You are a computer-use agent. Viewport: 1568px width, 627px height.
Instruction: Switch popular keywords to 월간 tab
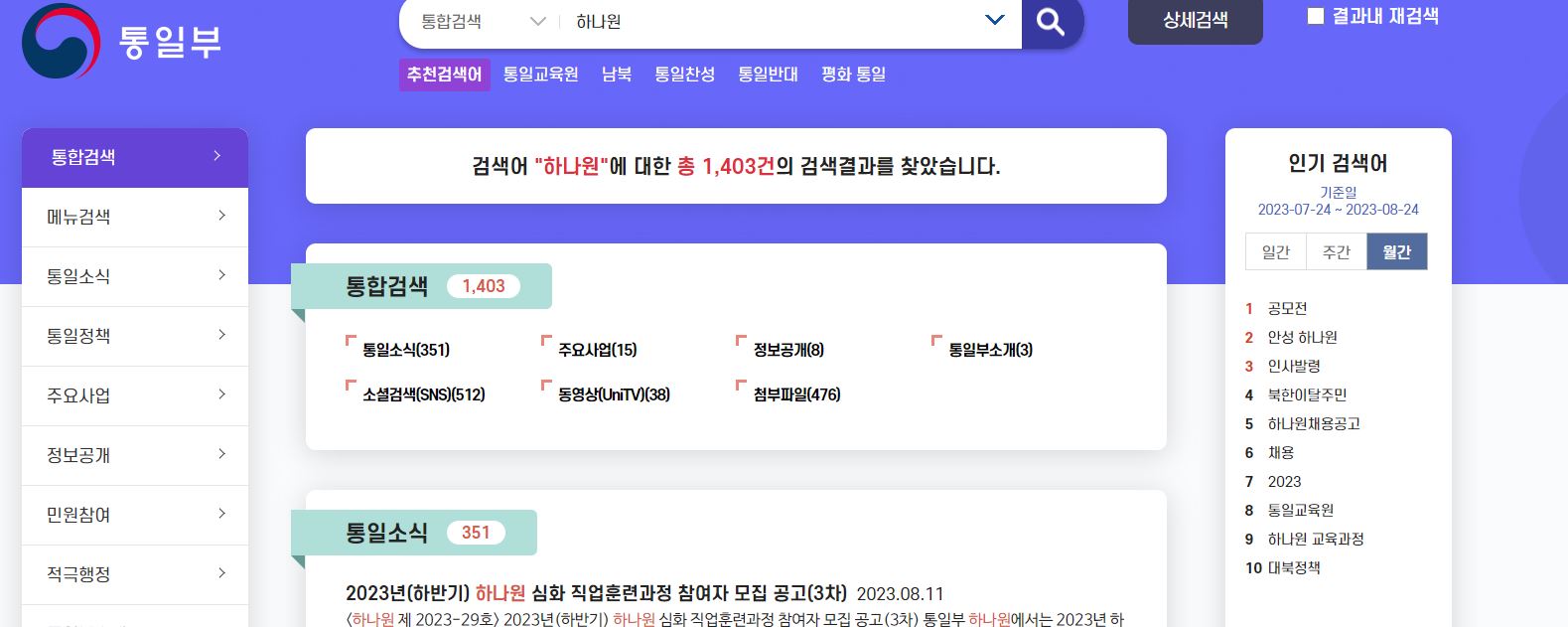(x=1397, y=252)
